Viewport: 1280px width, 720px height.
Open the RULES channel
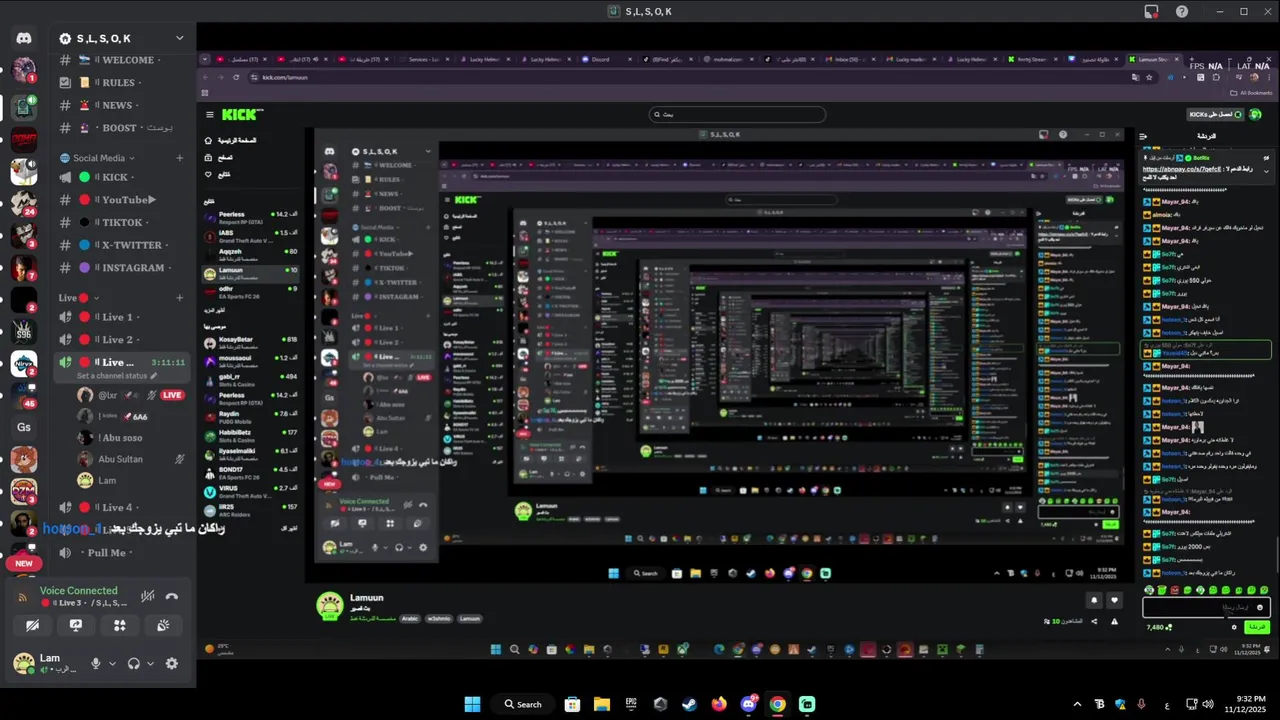(123, 83)
